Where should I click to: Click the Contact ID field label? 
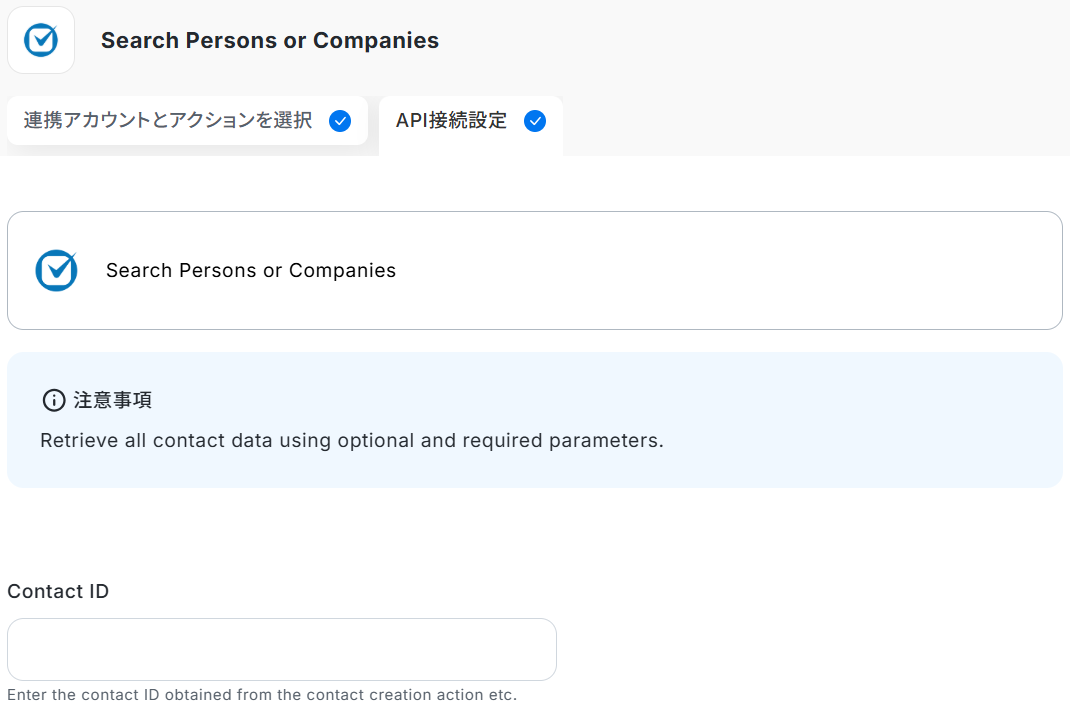click(x=58, y=591)
